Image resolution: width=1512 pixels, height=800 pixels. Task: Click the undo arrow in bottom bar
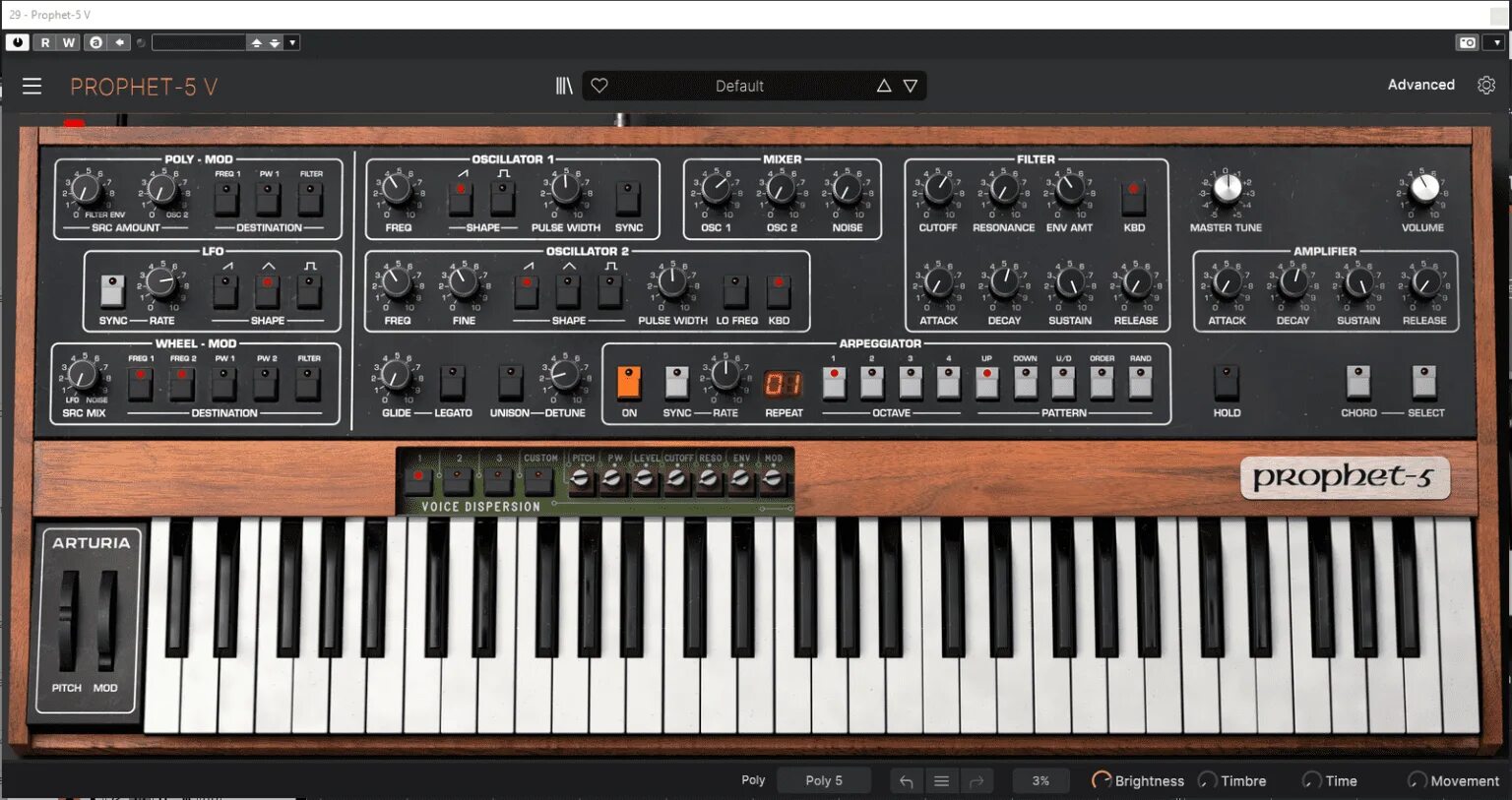[x=907, y=781]
